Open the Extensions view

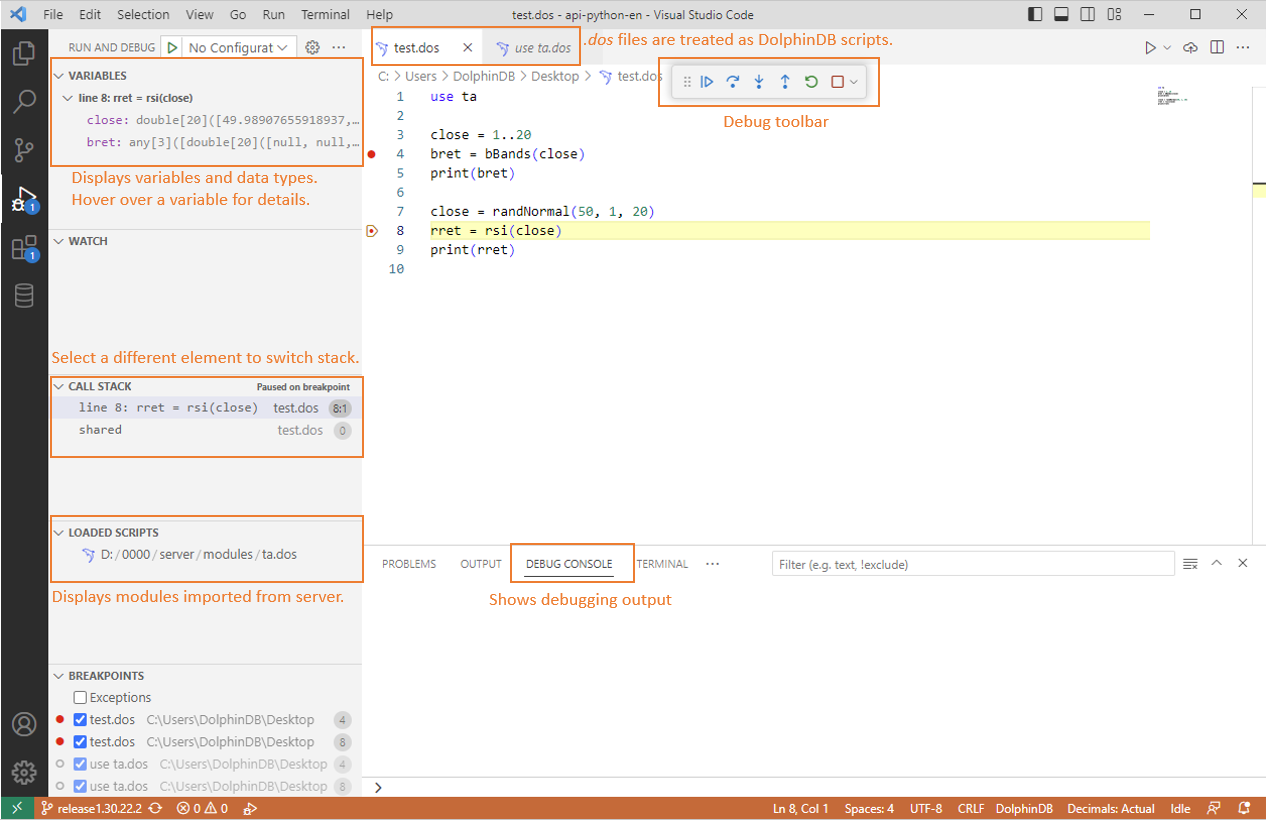click(x=24, y=248)
